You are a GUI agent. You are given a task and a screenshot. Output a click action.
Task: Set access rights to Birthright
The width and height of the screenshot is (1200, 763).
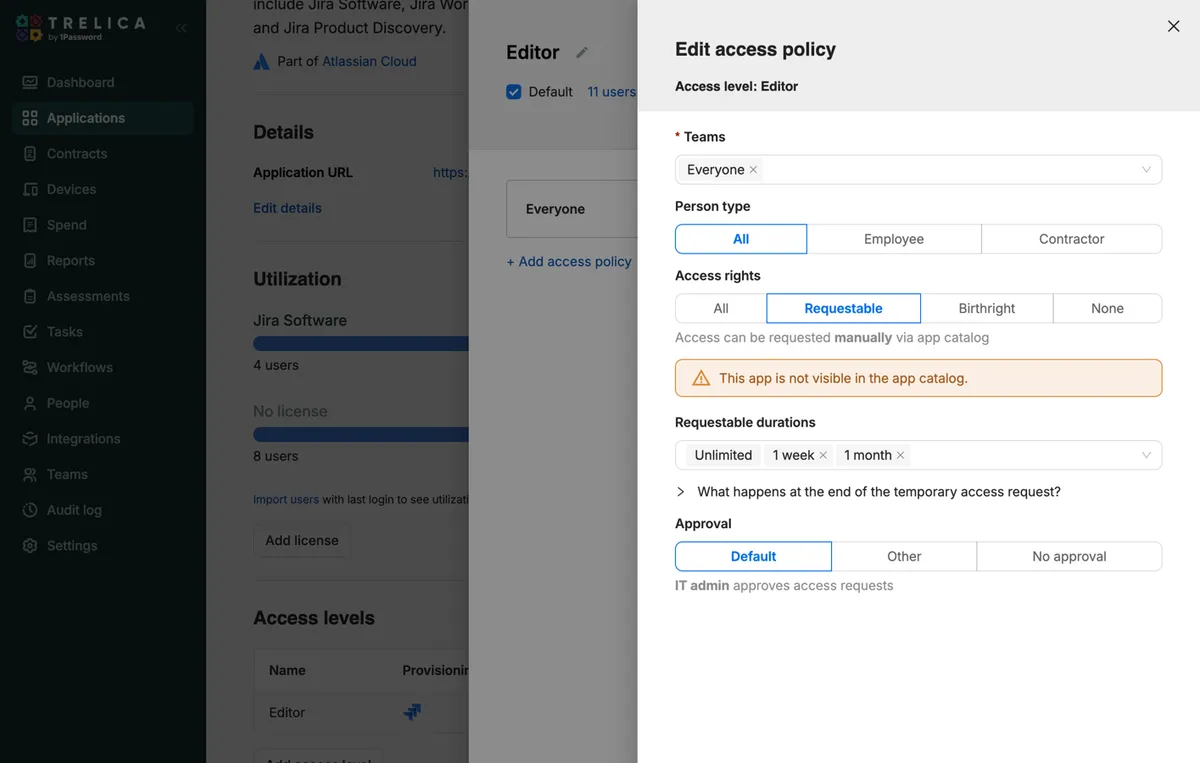[x=987, y=308]
